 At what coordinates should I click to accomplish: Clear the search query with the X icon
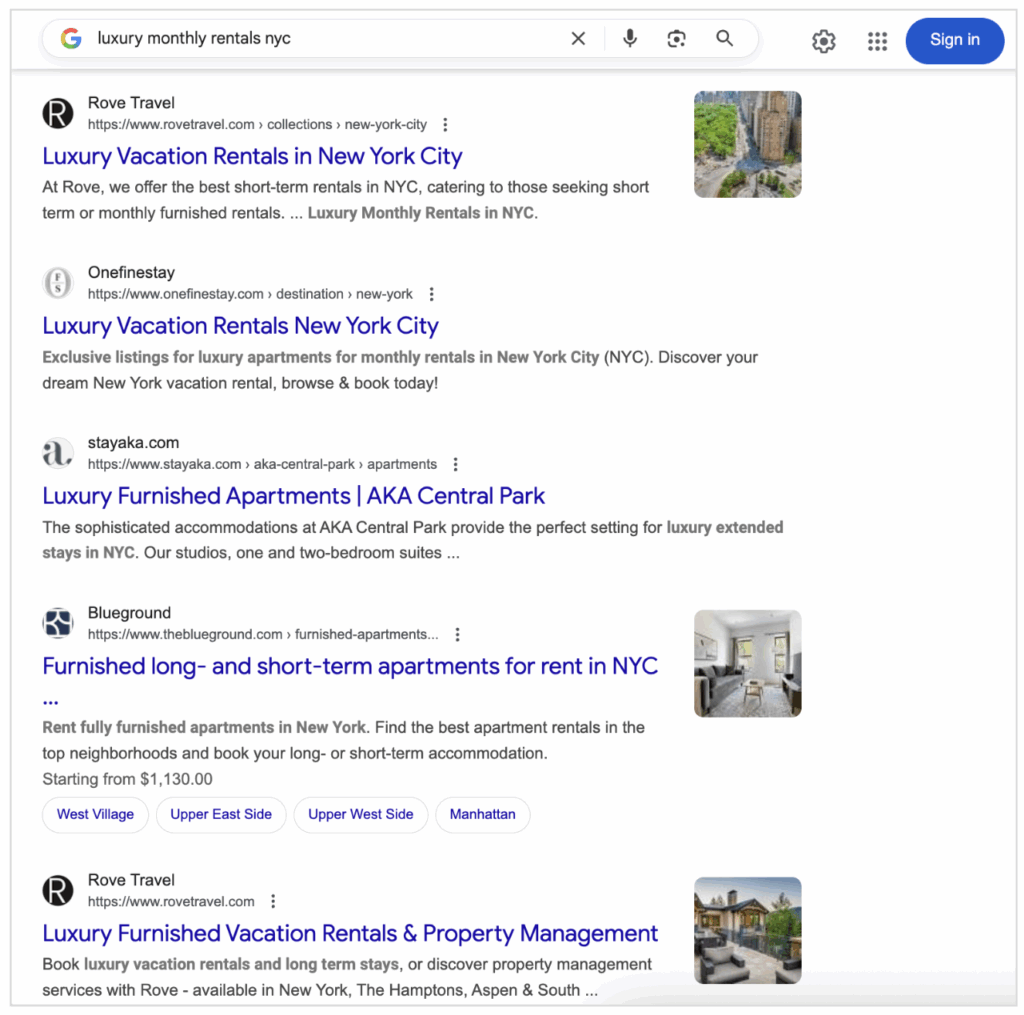click(578, 38)
